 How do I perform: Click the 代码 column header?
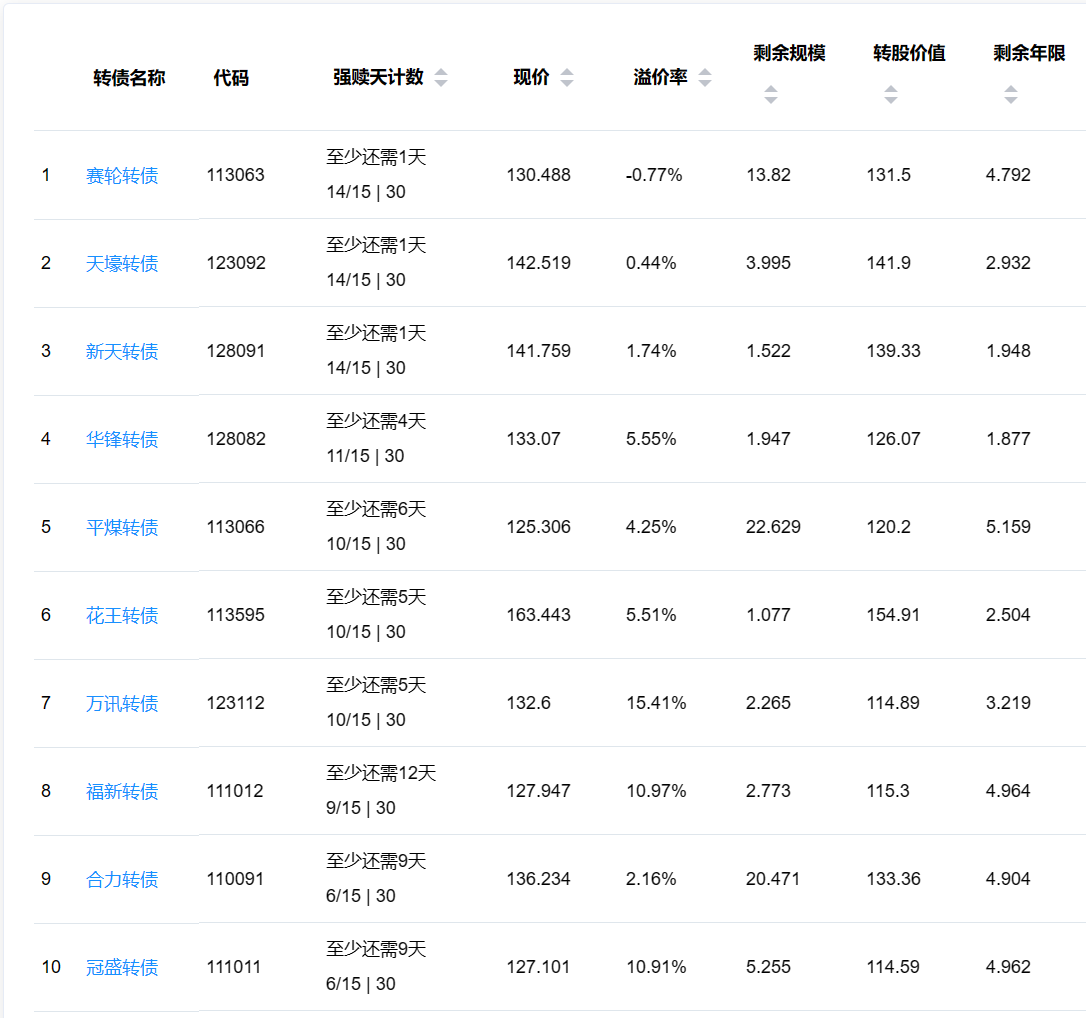[231, 78]
